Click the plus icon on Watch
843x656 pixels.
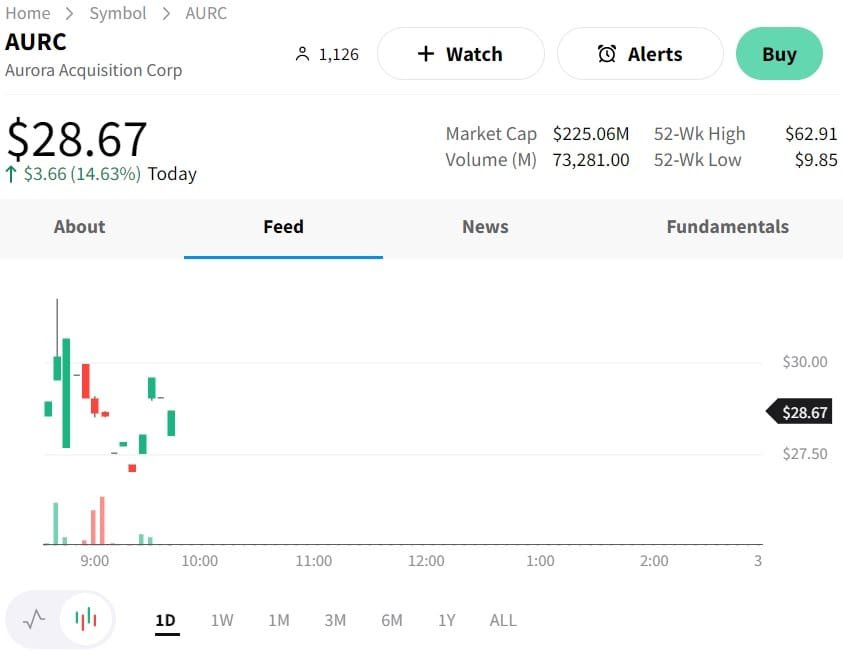[x=425, y=54]
